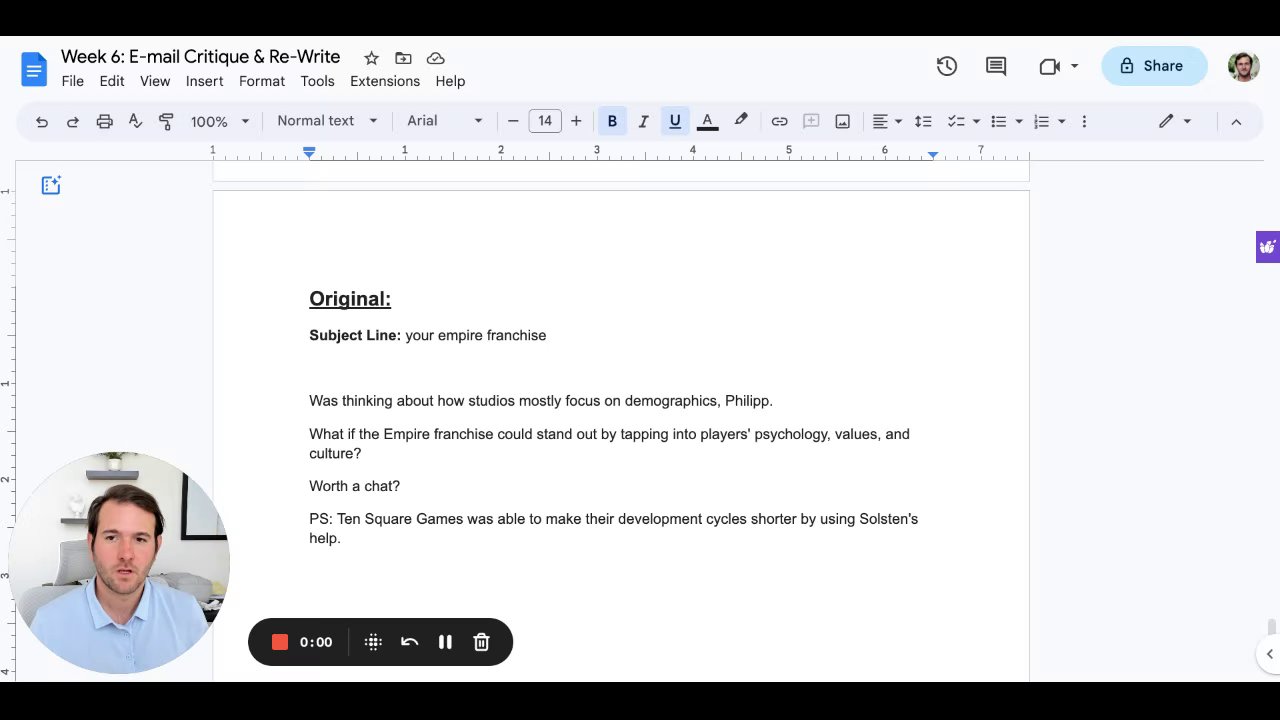The width and height of the screenshot is (1280, 720).
Task: Open the checklist options arrow
Action: [976, 121]
